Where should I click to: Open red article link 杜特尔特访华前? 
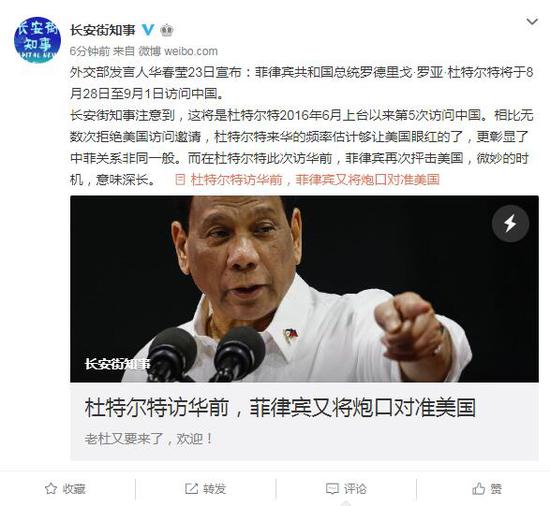(315, 180)
